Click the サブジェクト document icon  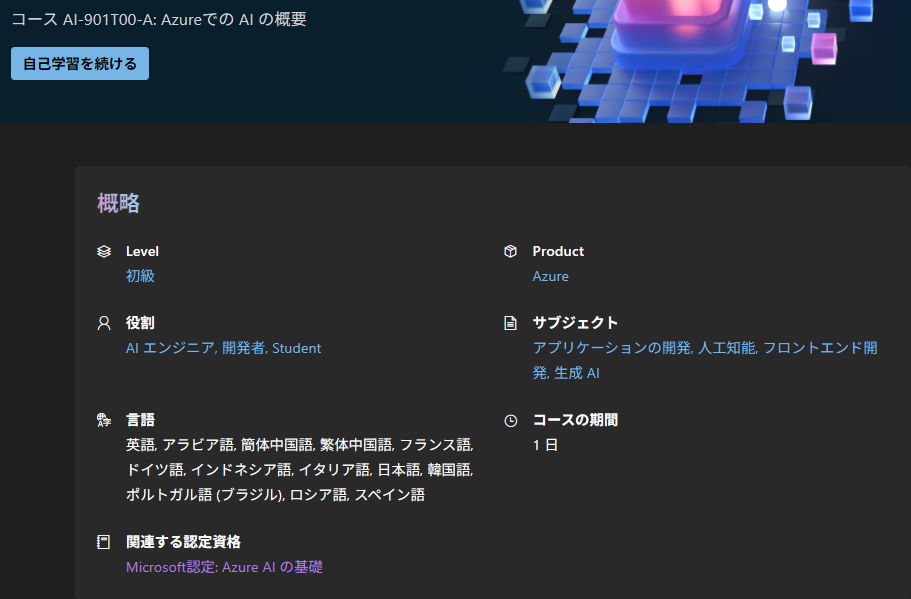pos(510,323)
